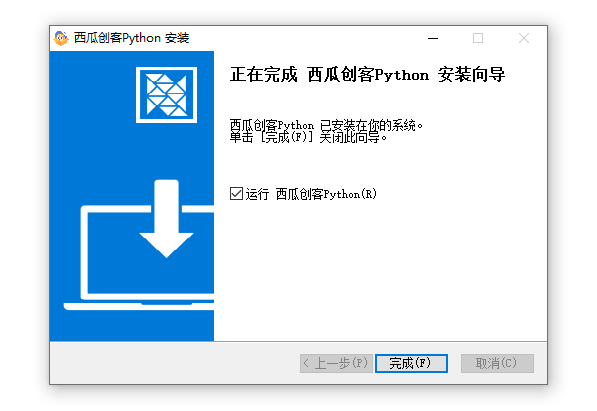Click the white download arrow graphic
The image size is (597, 411).
point(166,219)
